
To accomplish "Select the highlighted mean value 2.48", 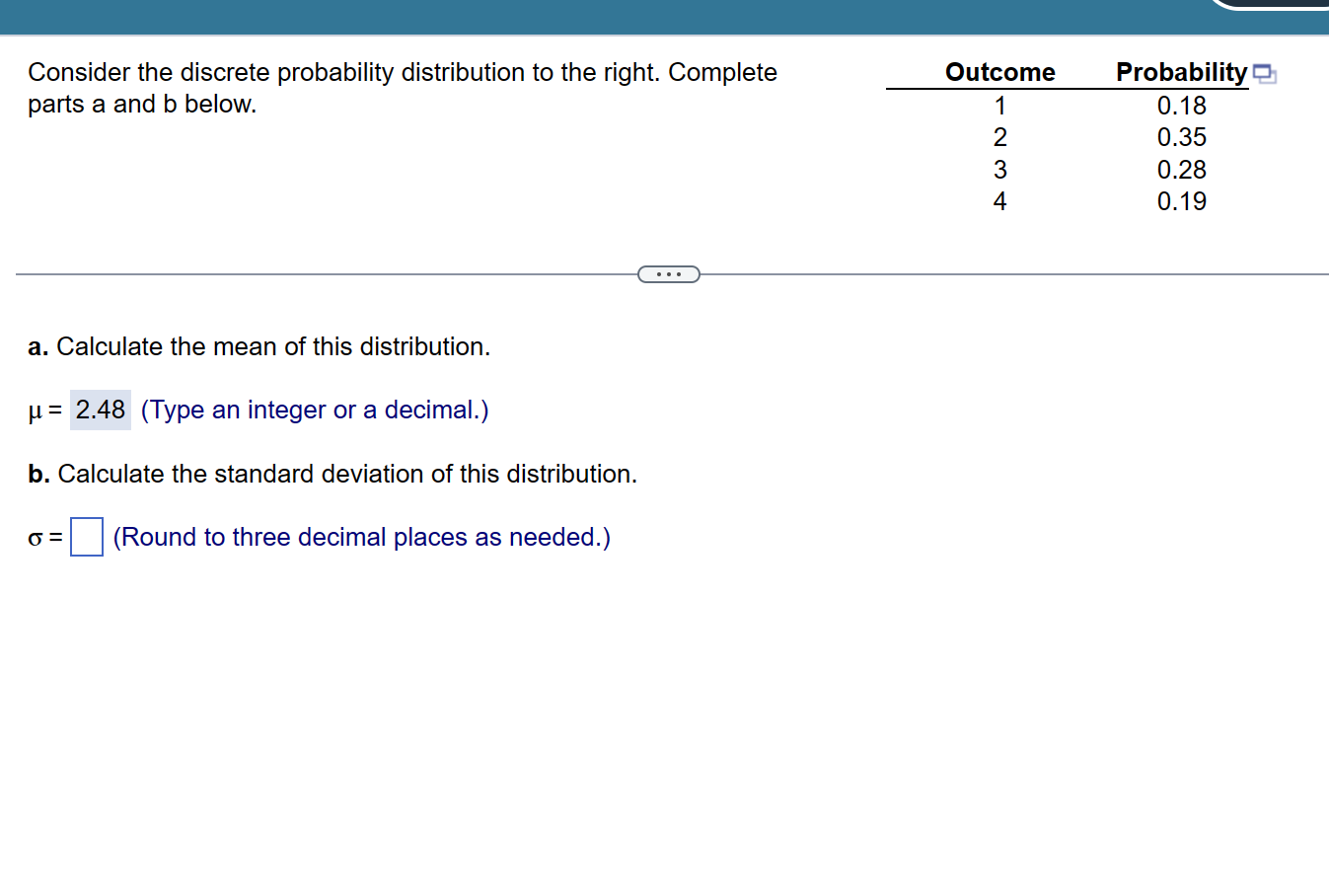I will 100,409.
